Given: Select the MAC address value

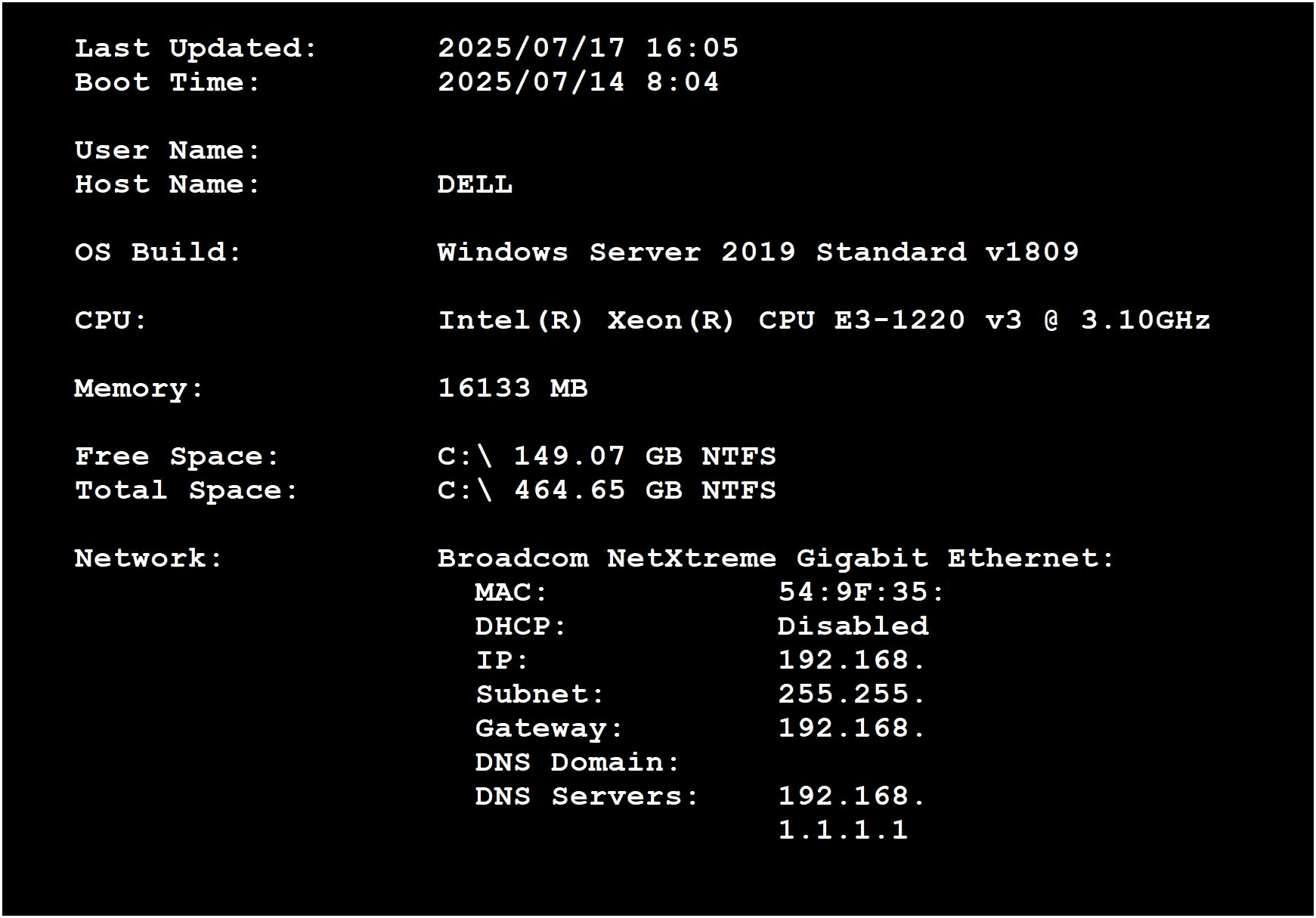Looking at the screenshot, I should 861,592.
